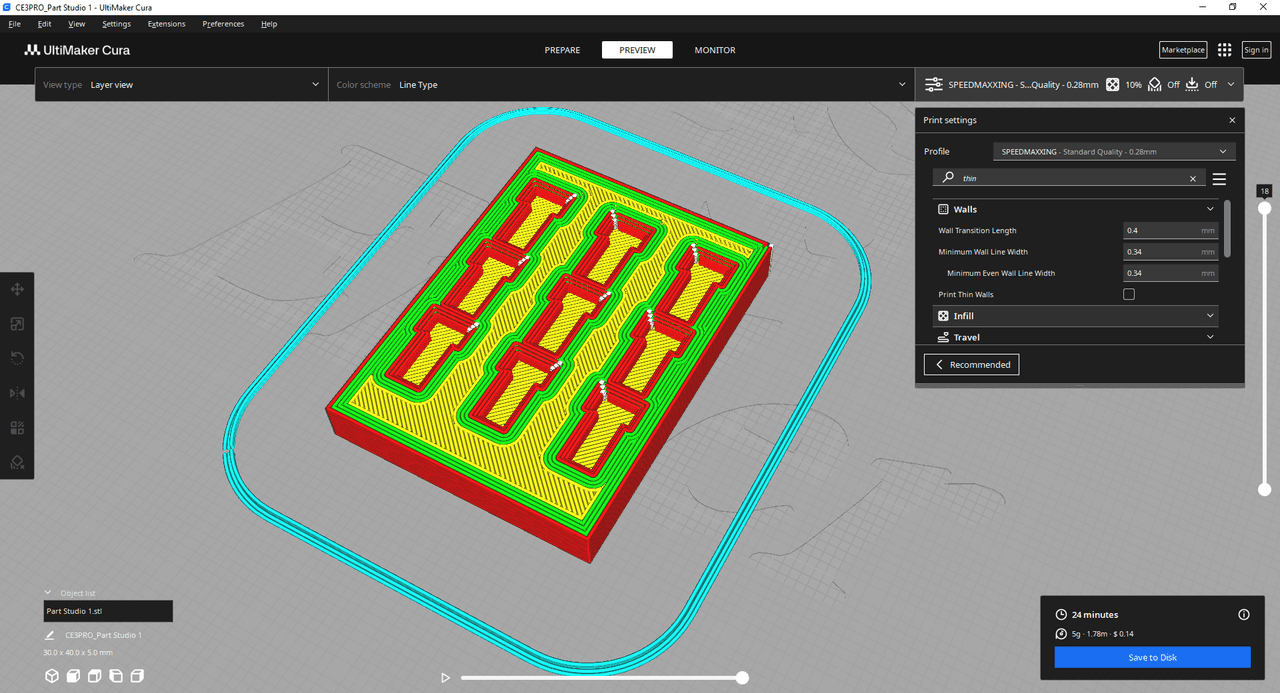Select the Move tool in left toolbar
The width and height of the screenshot is (1280, 693).
(x=17, y=289)
